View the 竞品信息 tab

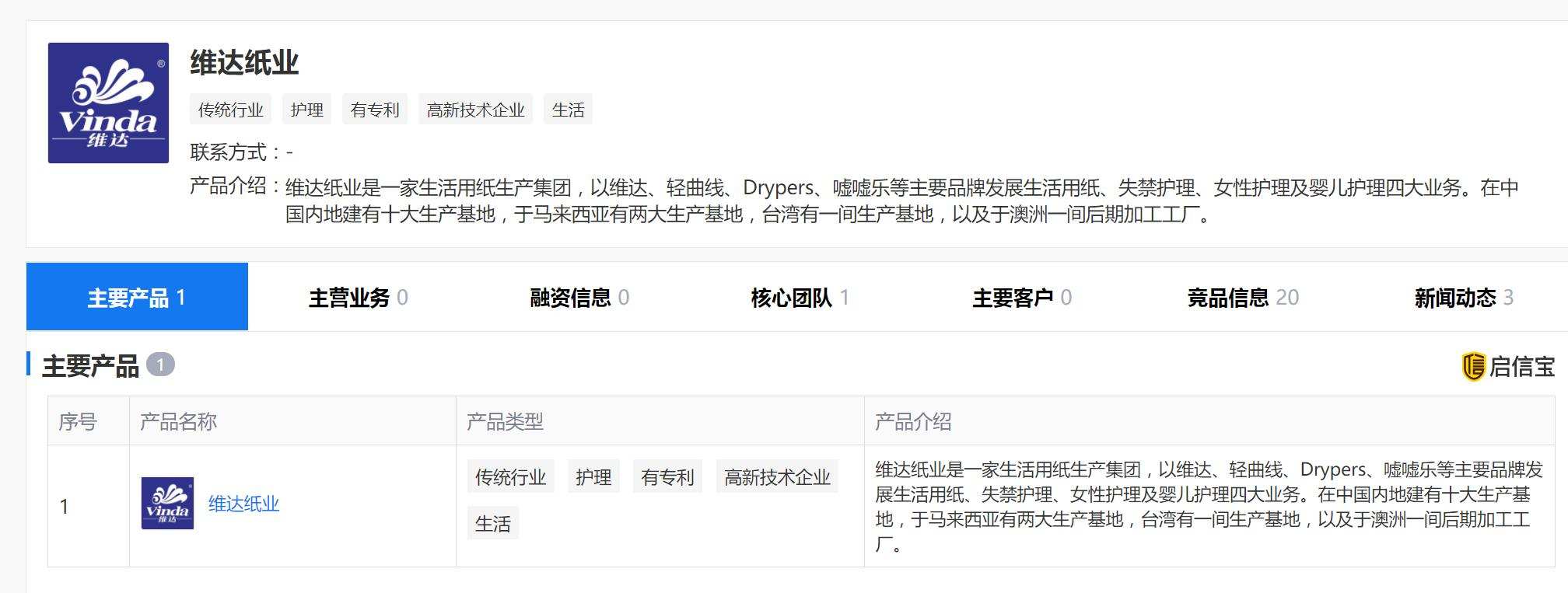[1242, 297]
